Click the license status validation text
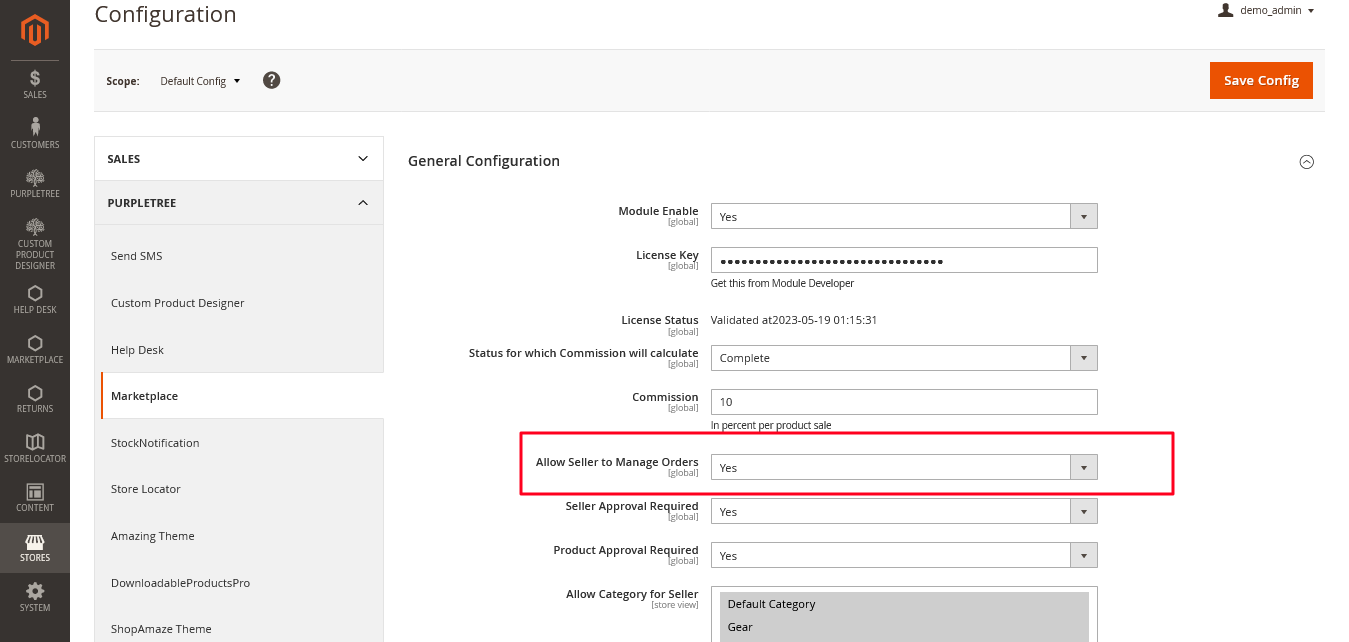Screen dimensions: 1349x642 793,320
